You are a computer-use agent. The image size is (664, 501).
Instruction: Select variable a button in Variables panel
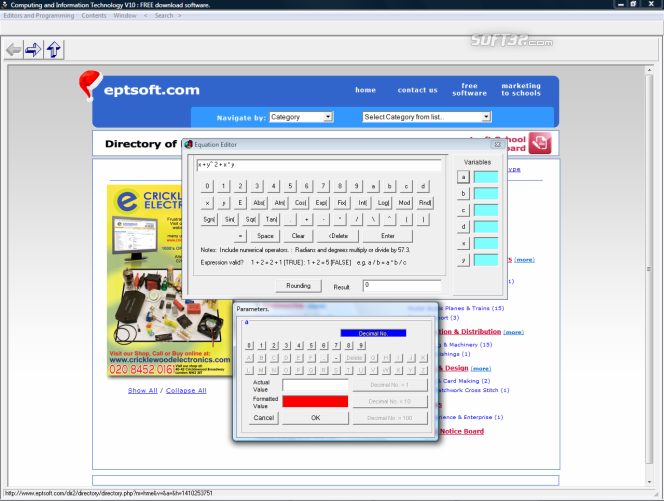[463, 177]
